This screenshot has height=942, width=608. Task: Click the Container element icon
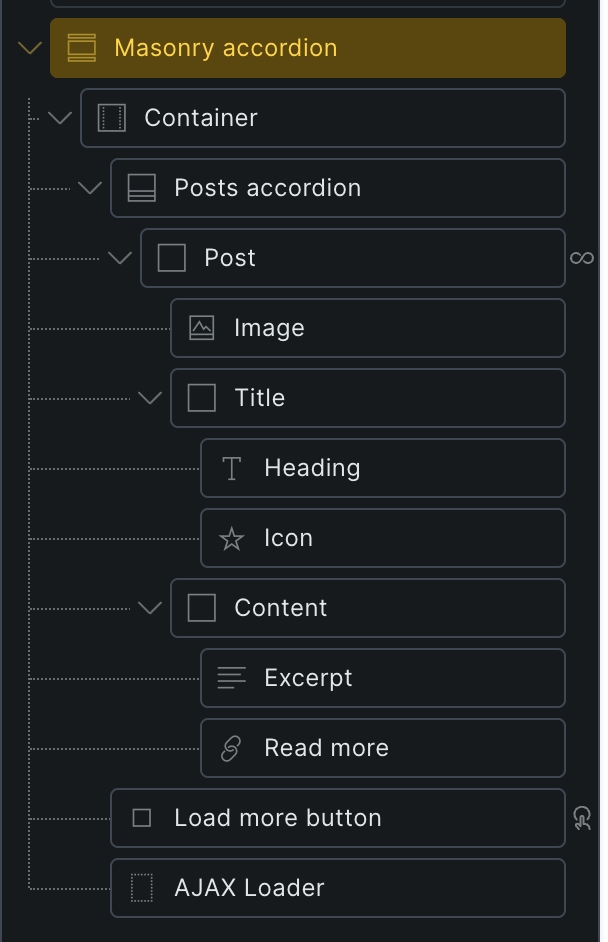coord(112,118)
